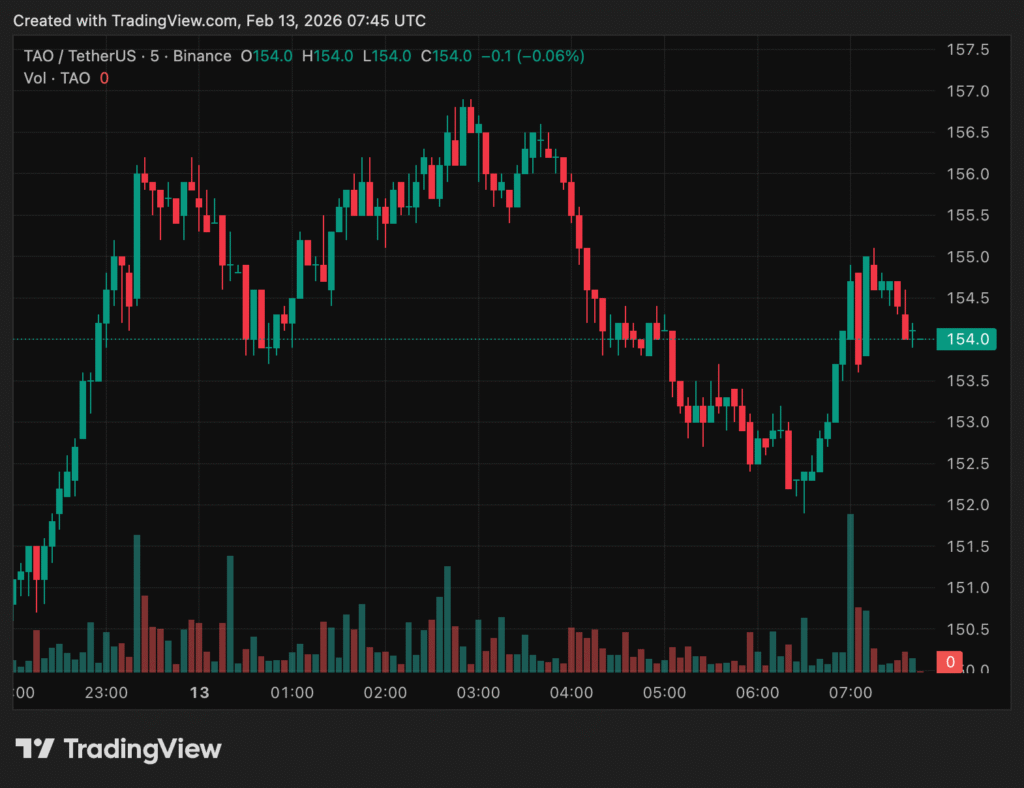Select the 07:00 time axis label
This screenshot has height=788, width=1024.
850,693
